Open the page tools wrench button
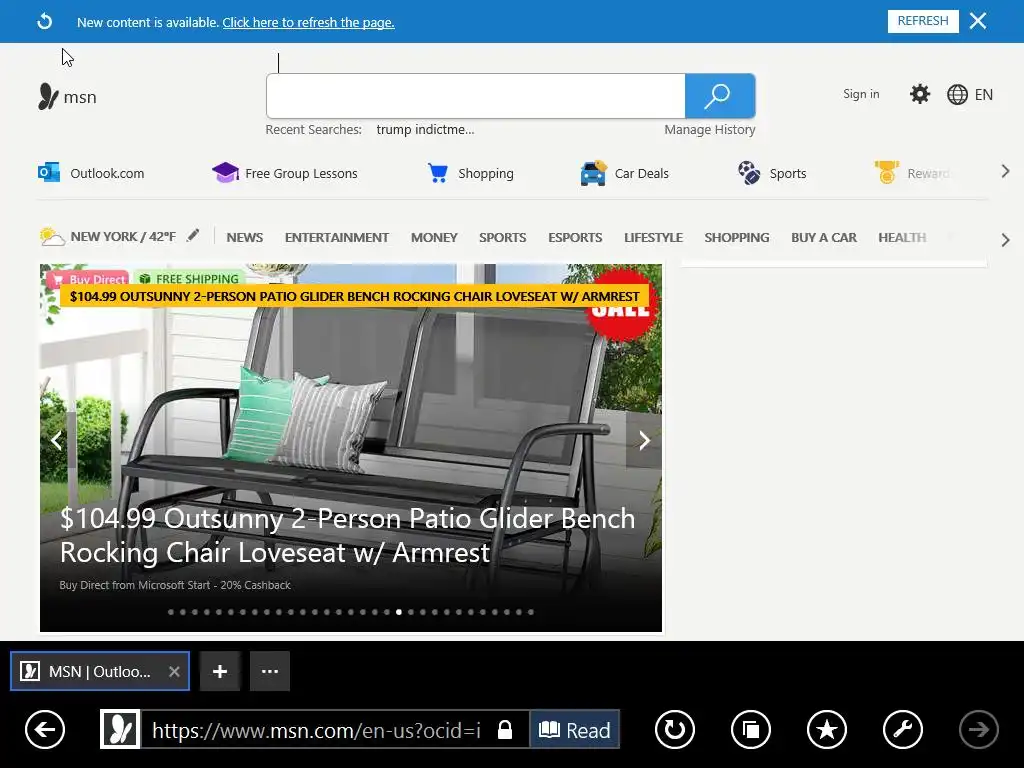Viewport: 1024px width, 768px height. tap(903, 729)
